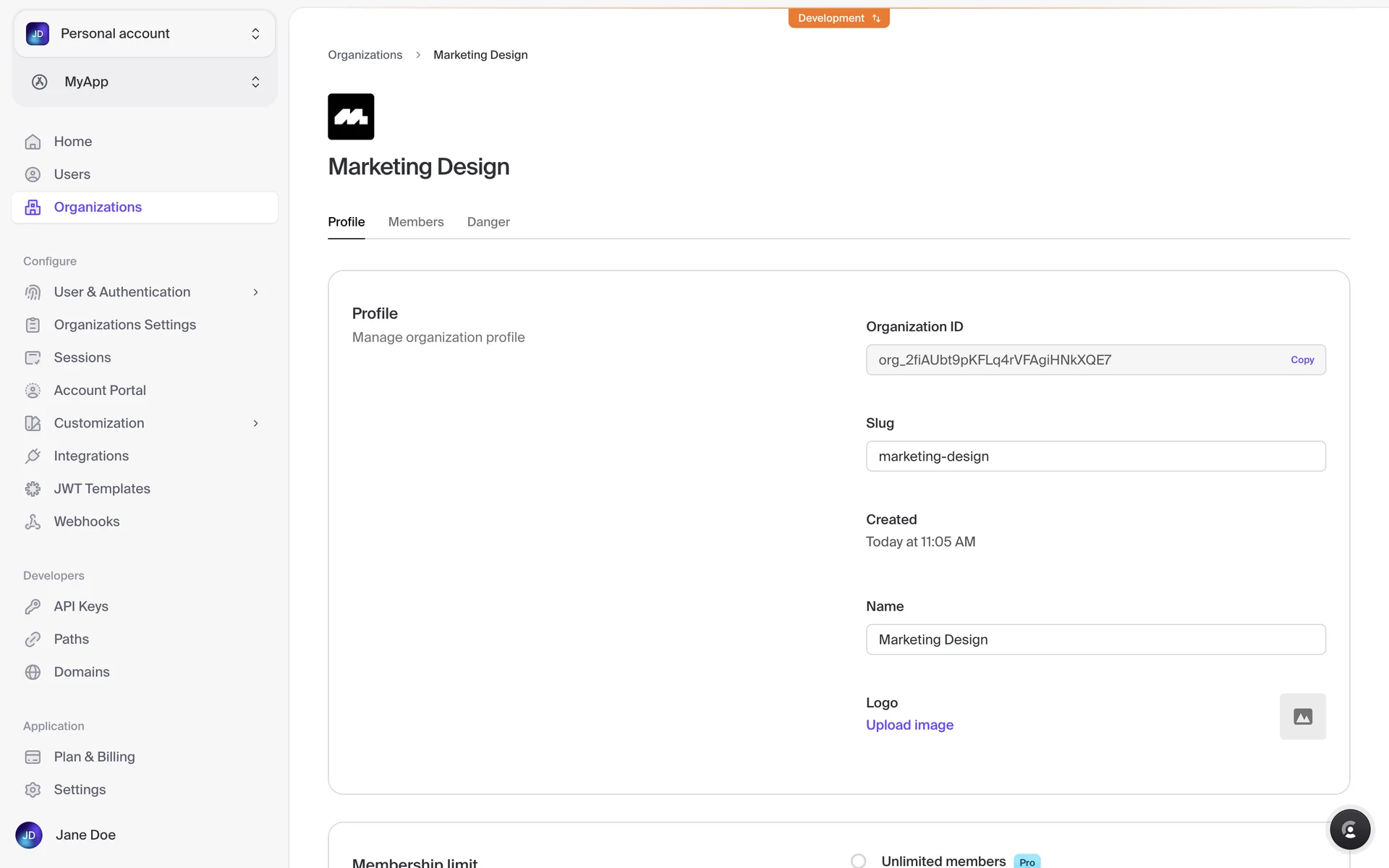Image resolution: width=1389 pixels, height=868 pixels.
Task: Open the Personal account switcher dropdown
Action: (145, 34)
